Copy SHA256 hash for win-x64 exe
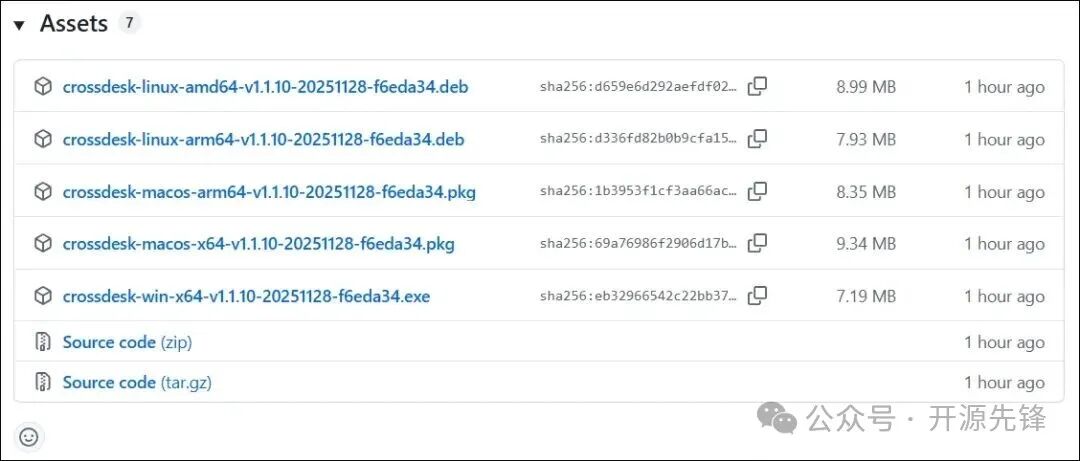This screenshot has height=461, width=1080. (x=758, y=295)
